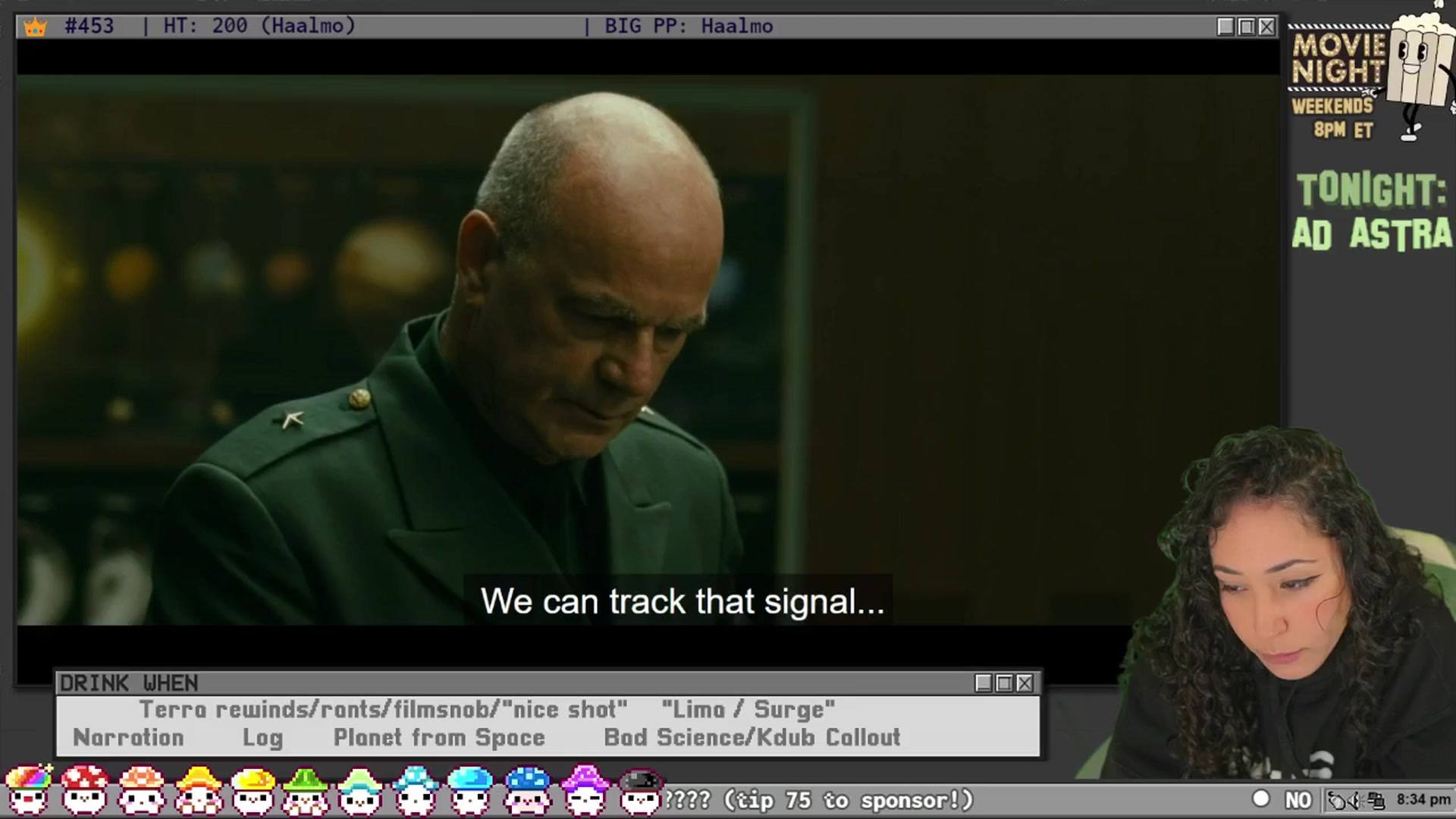Click the dark blue spotted mushroom icon
The height and width of the screenshot is (819, 1456).
coord(527,791)
